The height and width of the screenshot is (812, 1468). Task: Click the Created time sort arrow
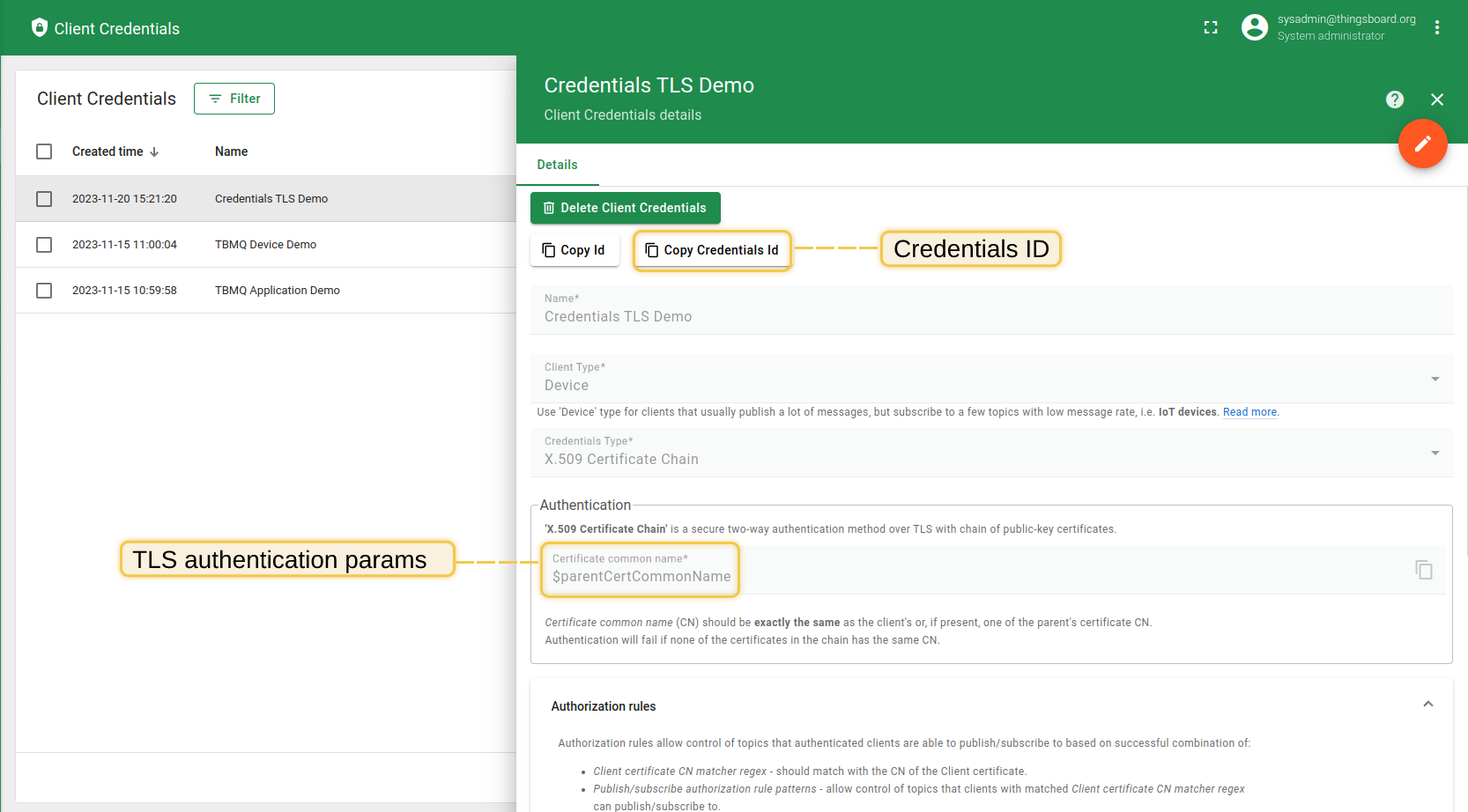(x=154, y=152)
